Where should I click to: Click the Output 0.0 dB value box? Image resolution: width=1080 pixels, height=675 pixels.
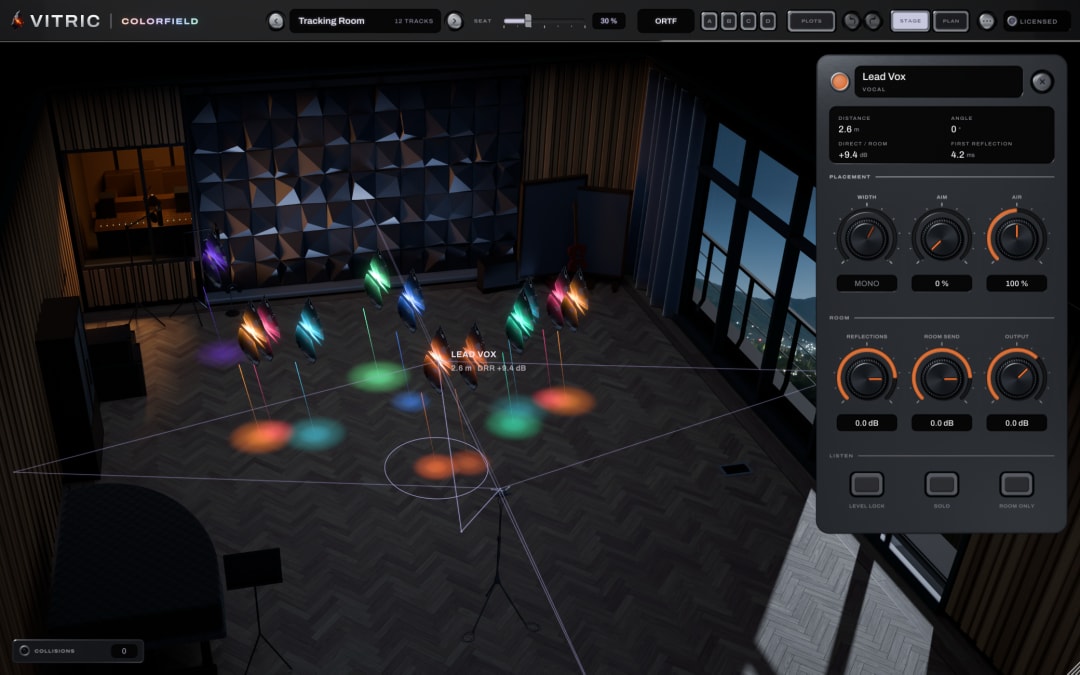coord(1017,423)
